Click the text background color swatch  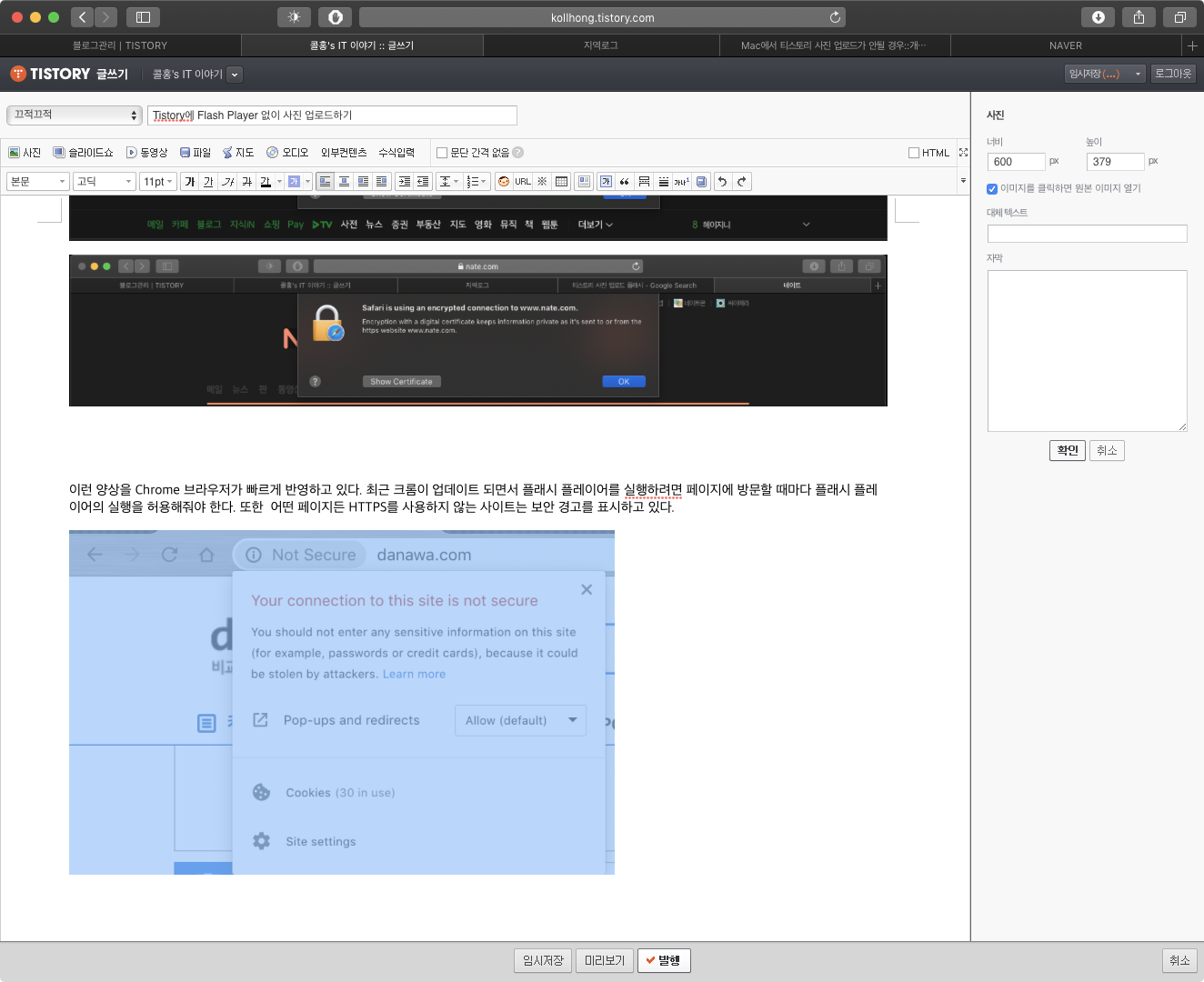pyautogui.click(x=294, y=182)
